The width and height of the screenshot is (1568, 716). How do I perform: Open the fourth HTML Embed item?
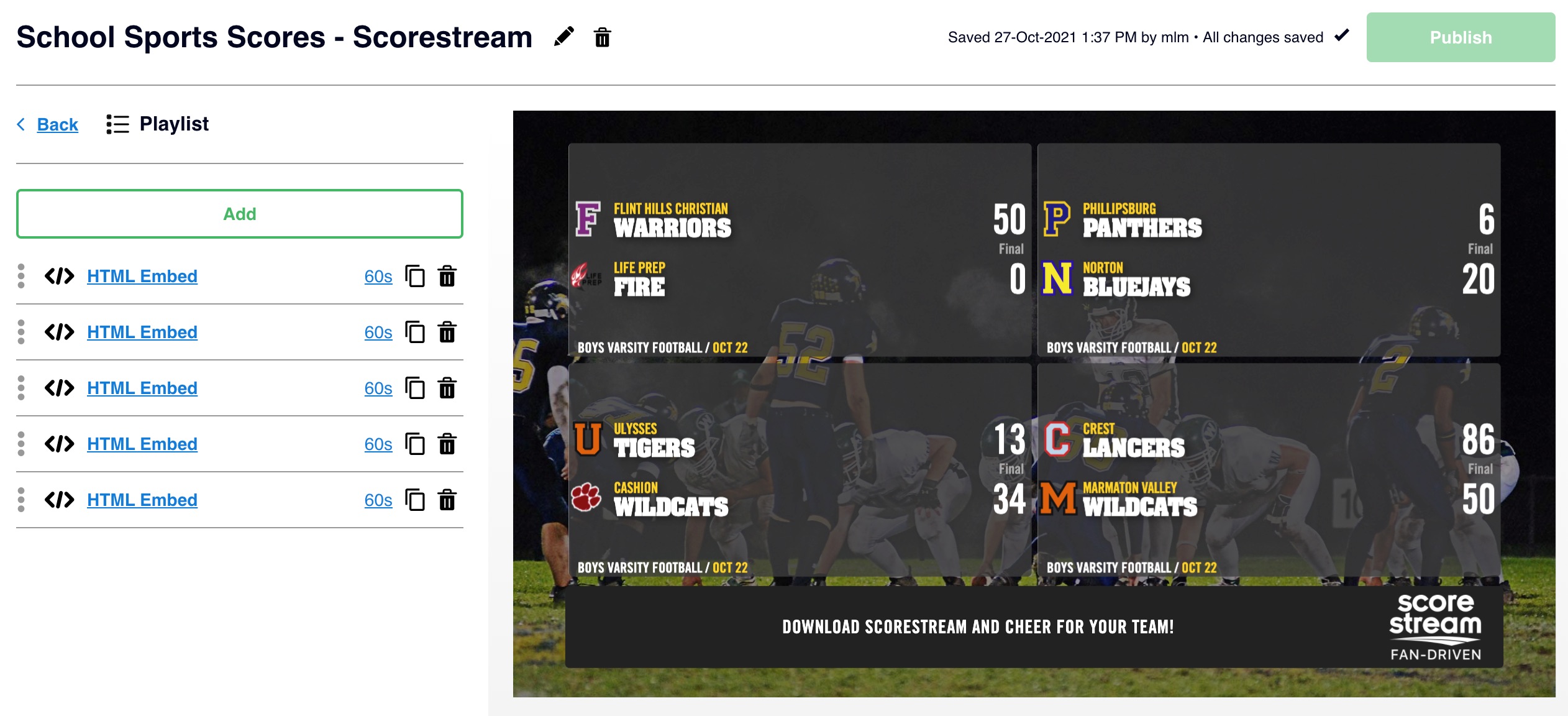click(142, 444)
